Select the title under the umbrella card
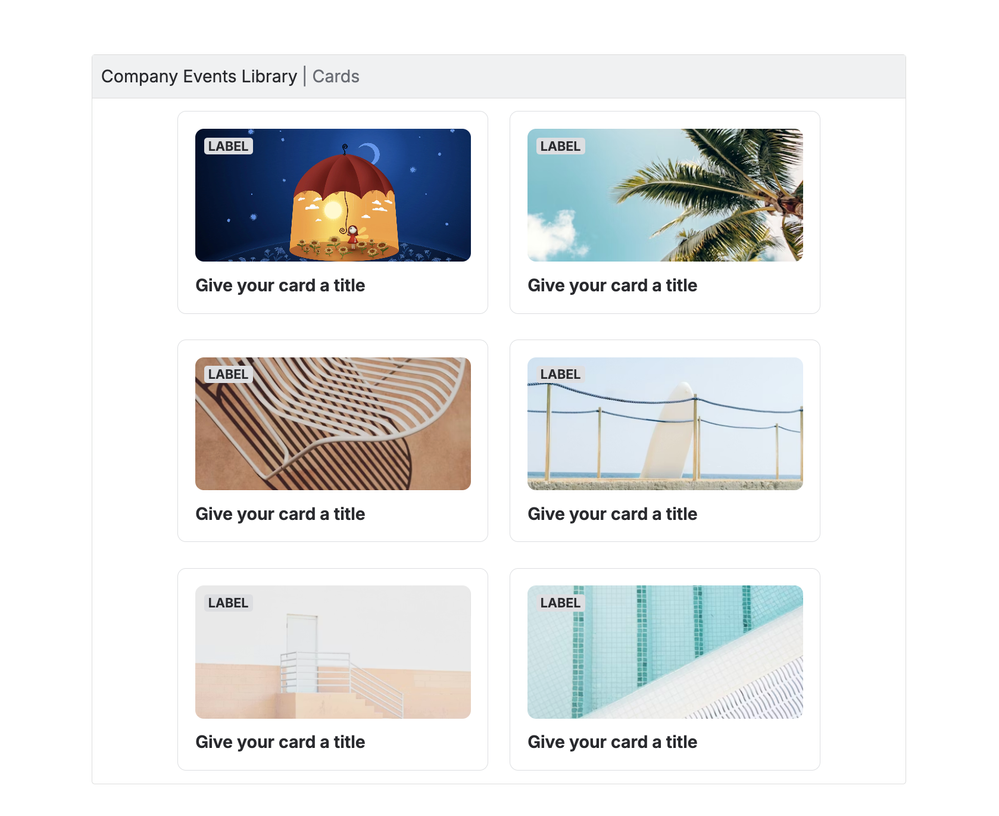This screenshot has width=999, height=816. coord(280,285)
